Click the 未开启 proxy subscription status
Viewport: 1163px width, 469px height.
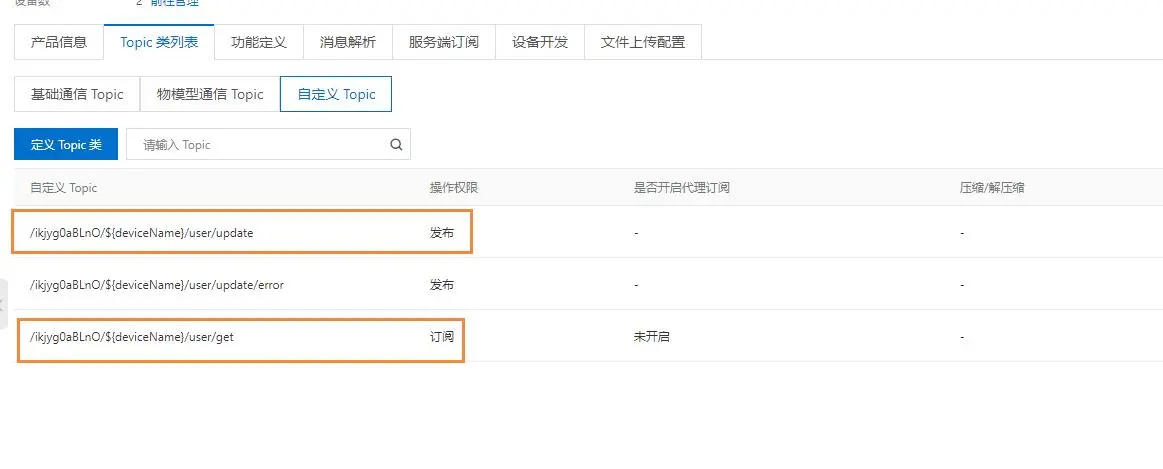pos(651,337)
